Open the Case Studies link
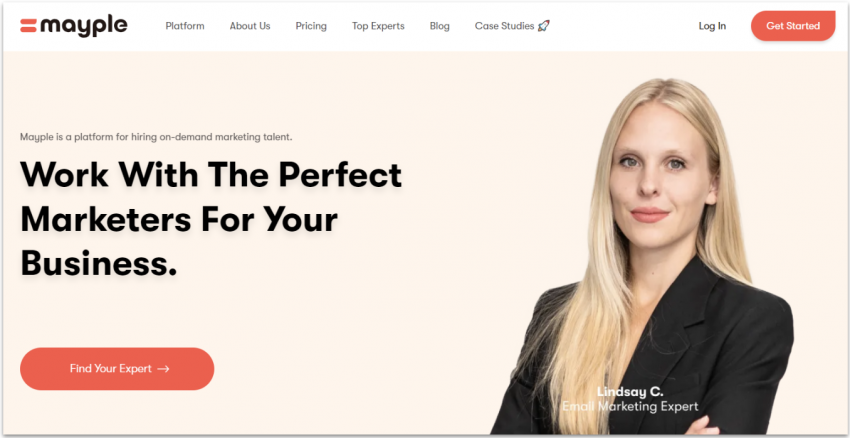Screen dimensions: 850x438 coord(505,26)
